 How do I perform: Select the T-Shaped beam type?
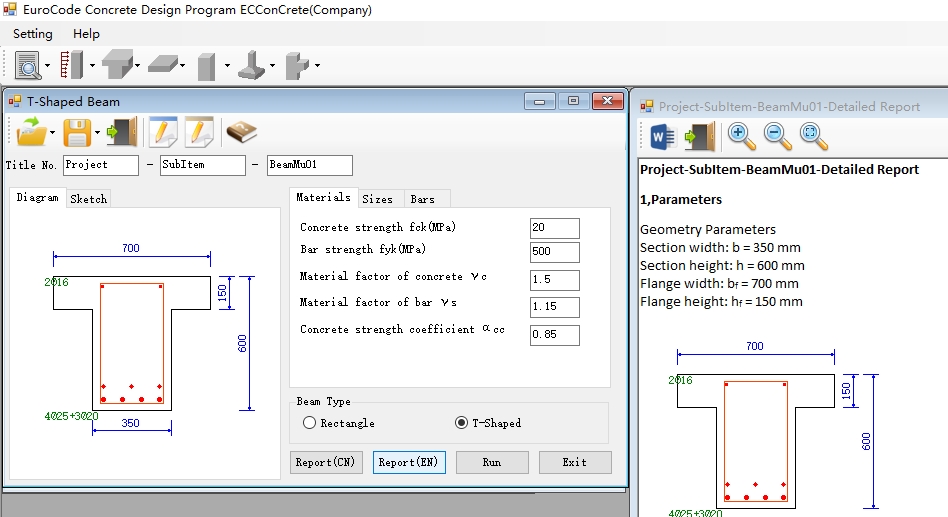[x=488, y=423]
